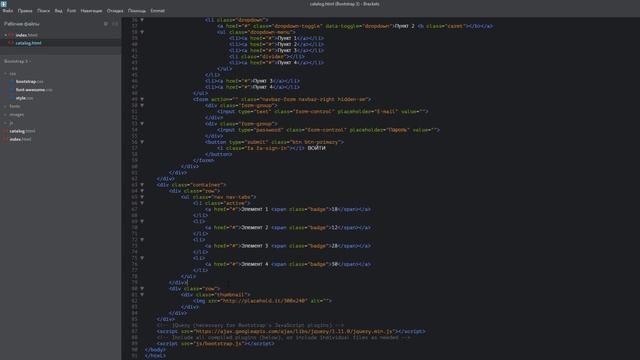
Task: Click the Brackets app icon in title bar
Action: [4, 4]
